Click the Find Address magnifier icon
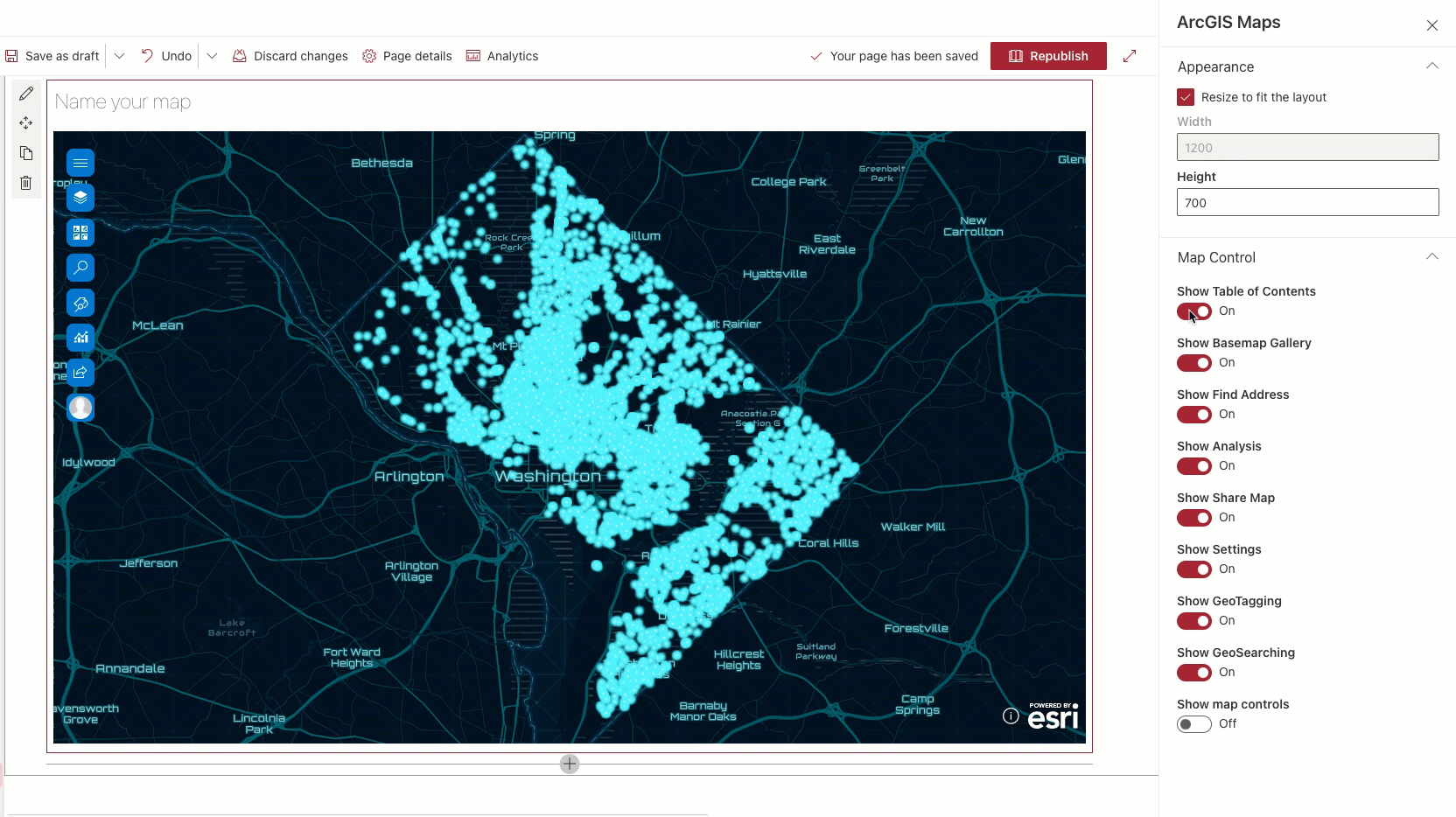The image size is (1456, 817). pyautogui.click(x=80, y=268)
